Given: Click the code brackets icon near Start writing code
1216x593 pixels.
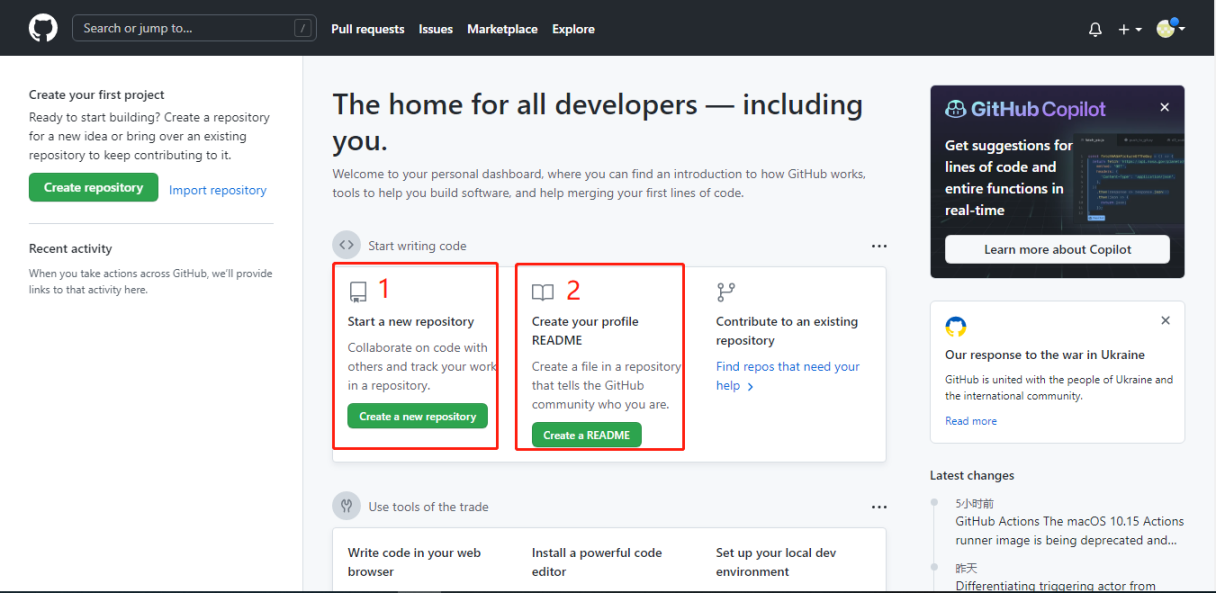Looking at the screenshot, I should (x=346, y=244).
